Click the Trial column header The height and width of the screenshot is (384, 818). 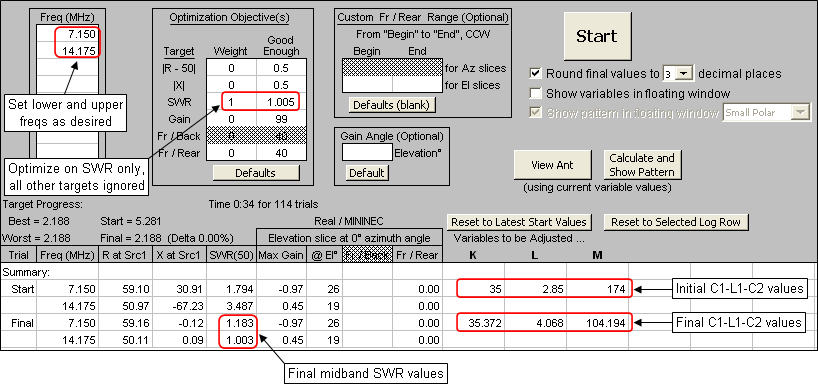(18, 255)
